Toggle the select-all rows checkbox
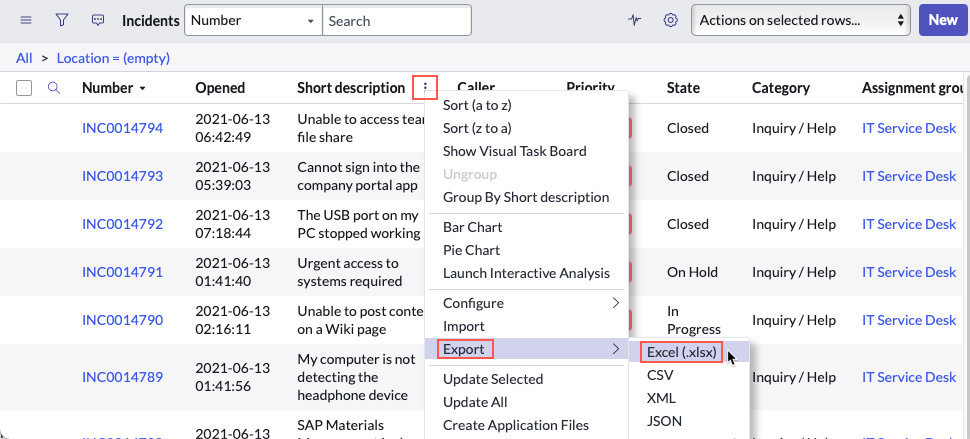970x439 pixels. pos(24,88)
